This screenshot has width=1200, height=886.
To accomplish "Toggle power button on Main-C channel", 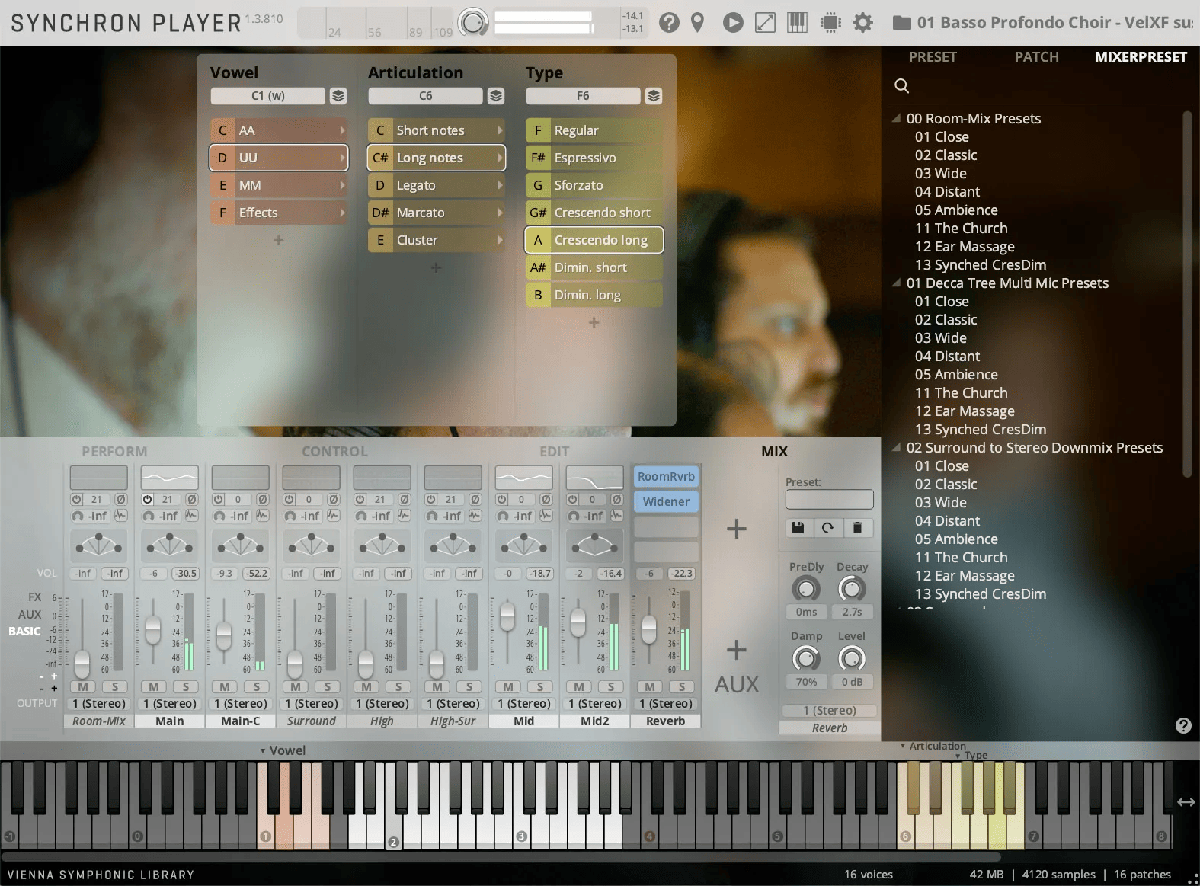I will pos(219,499).
